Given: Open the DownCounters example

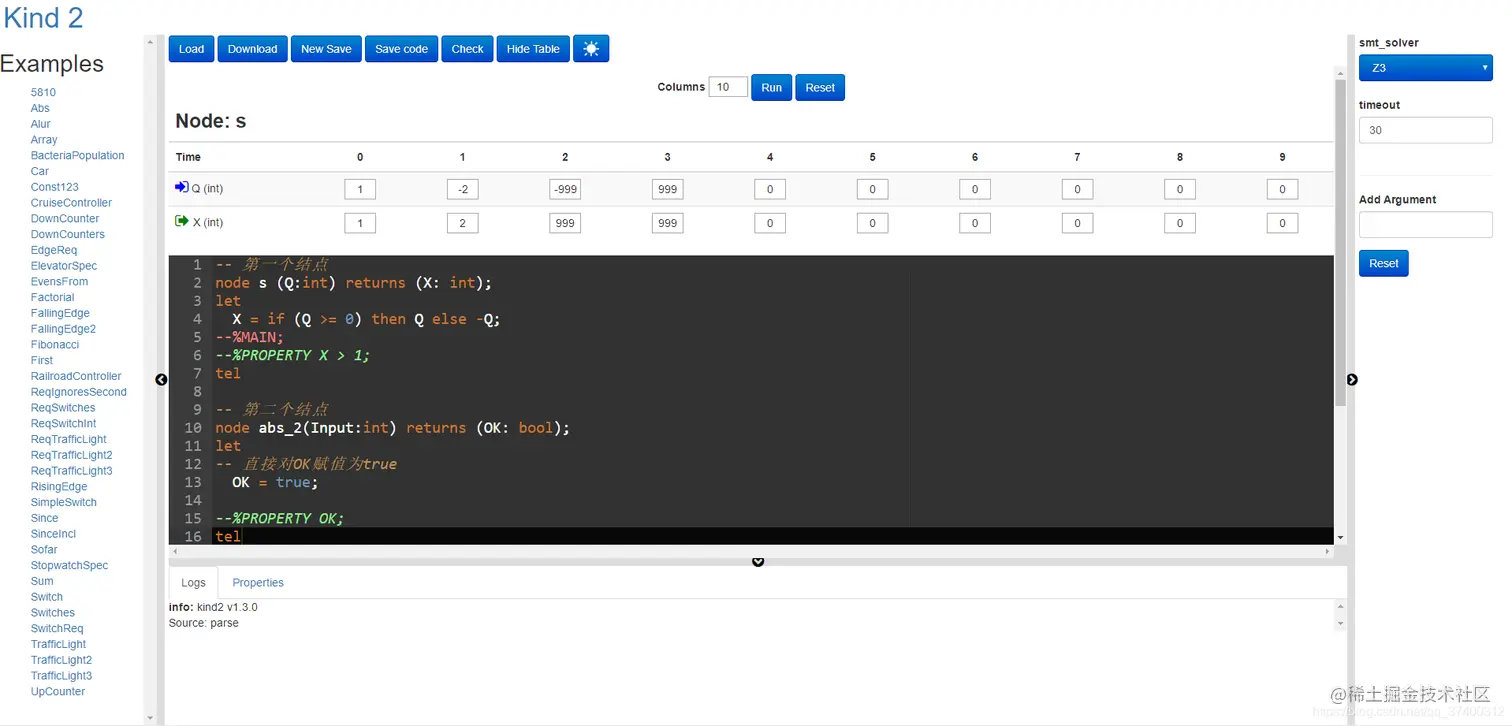Looking at the screenshot, I should [68, 234].
